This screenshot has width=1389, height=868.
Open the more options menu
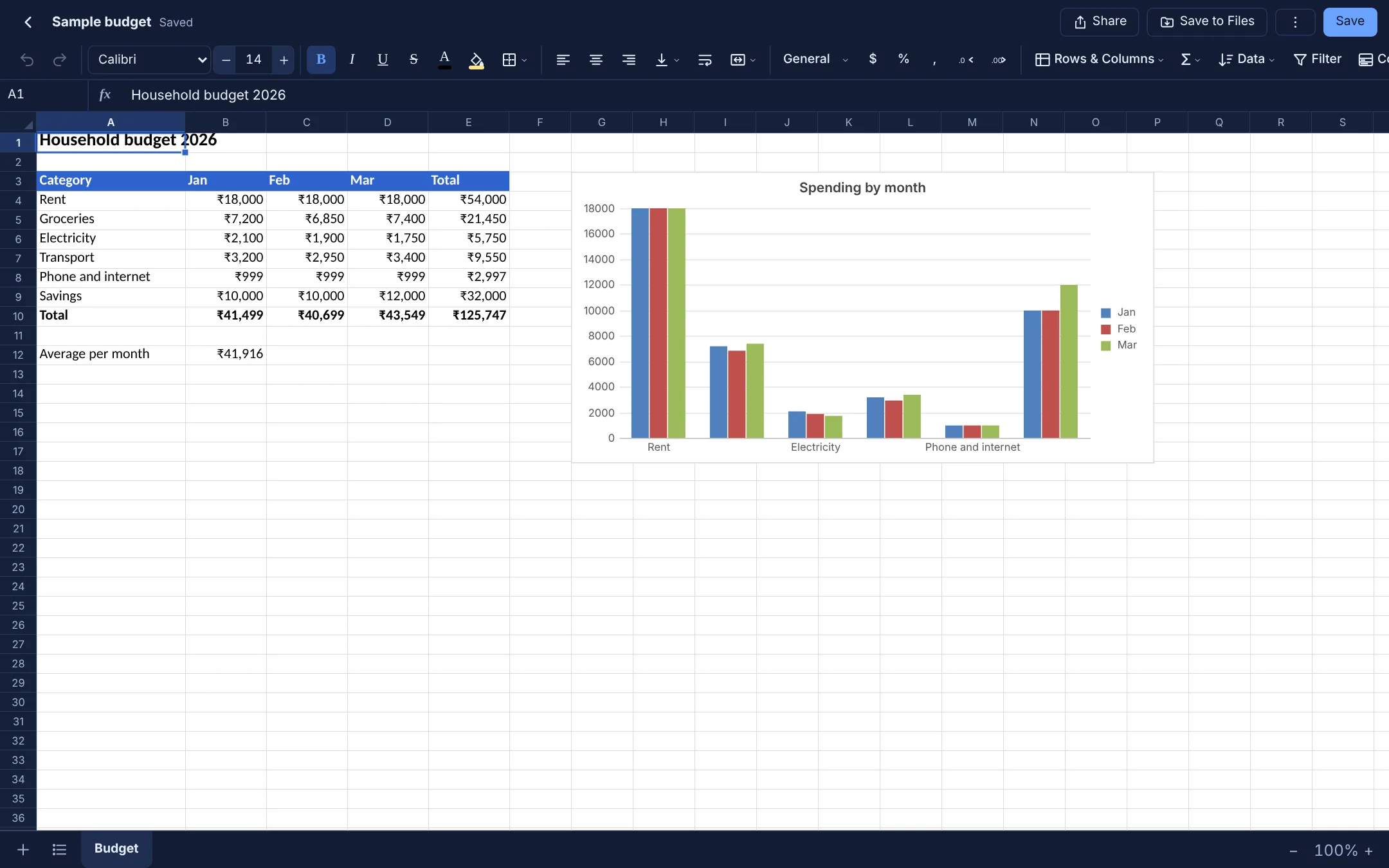pos(1295,22)
